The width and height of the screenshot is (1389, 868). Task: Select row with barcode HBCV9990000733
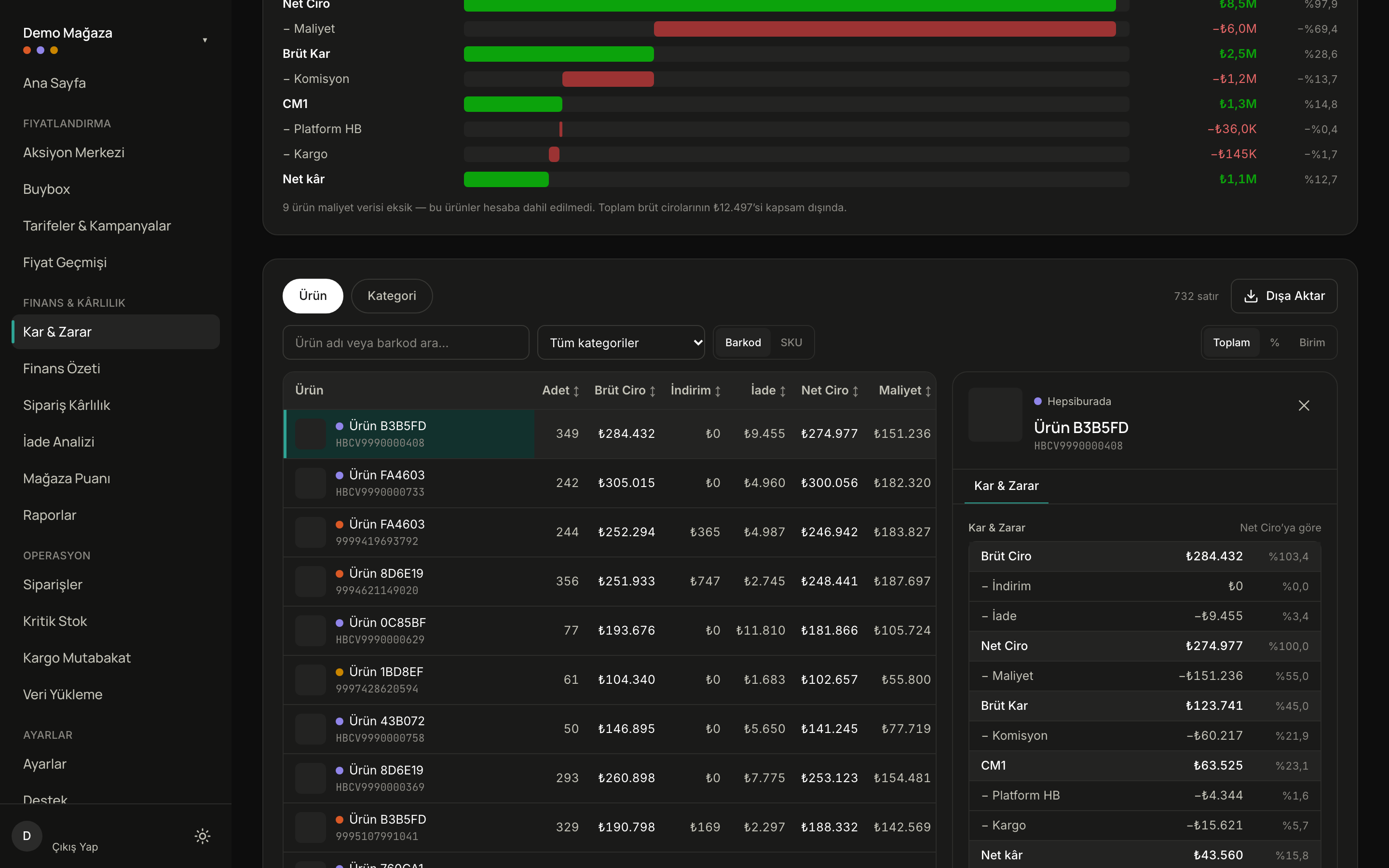pos(610,483)
